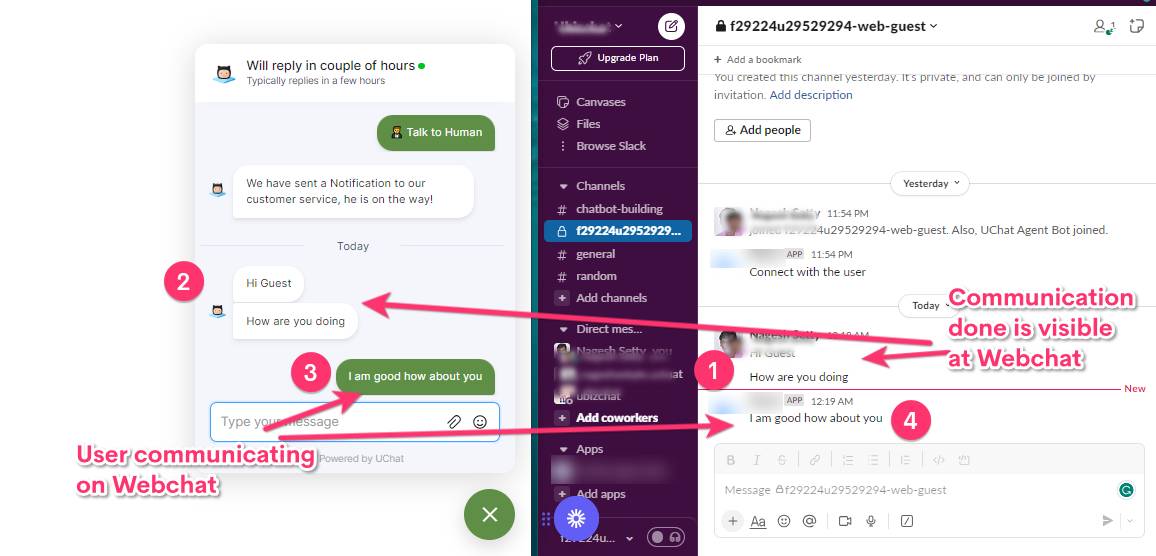Screen dimensions: 1156x556
Task: Open the emoji picker in the webchat input
Action: coord(480,422)
